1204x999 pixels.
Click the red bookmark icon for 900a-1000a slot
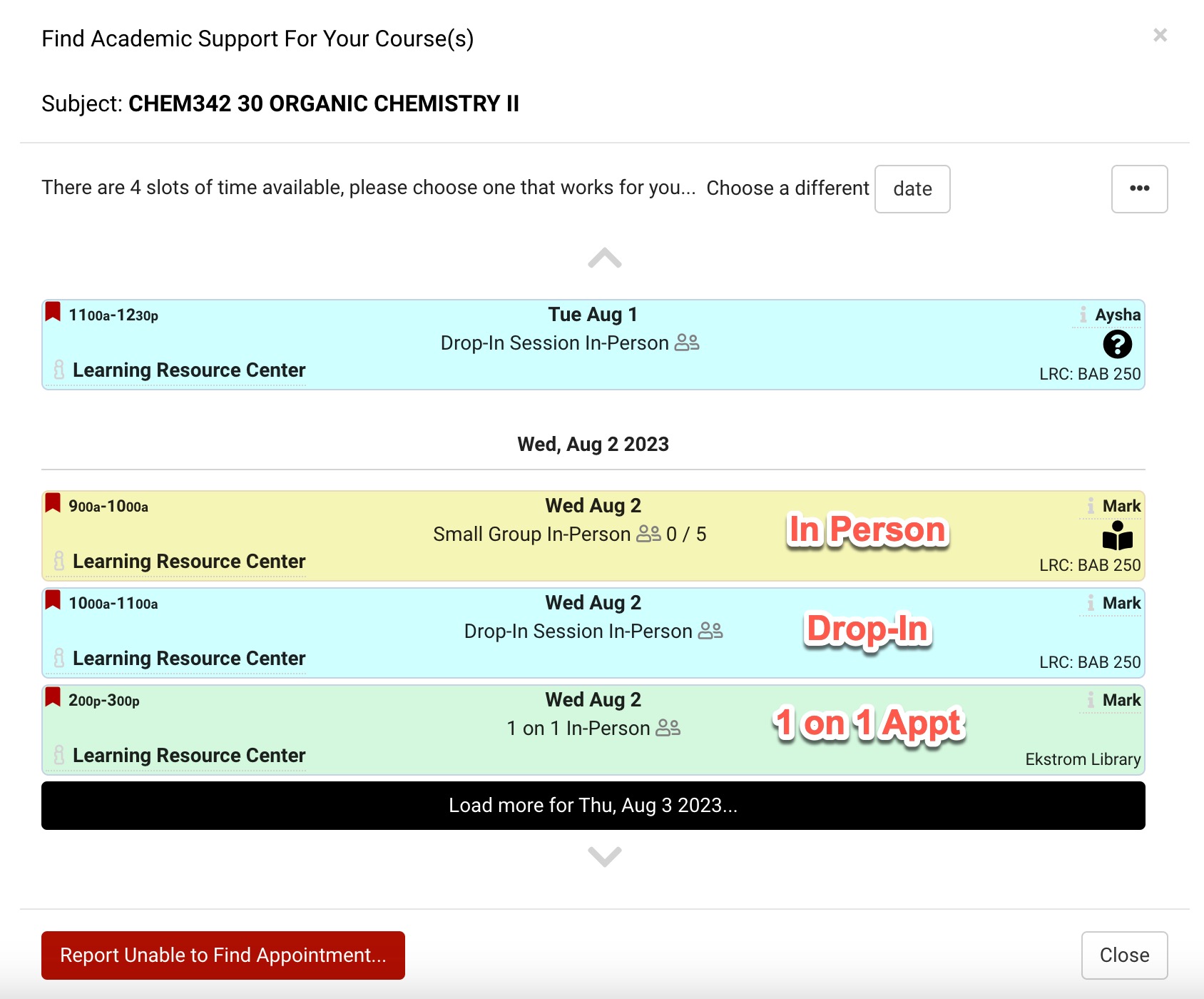click(x=53, y=503)
